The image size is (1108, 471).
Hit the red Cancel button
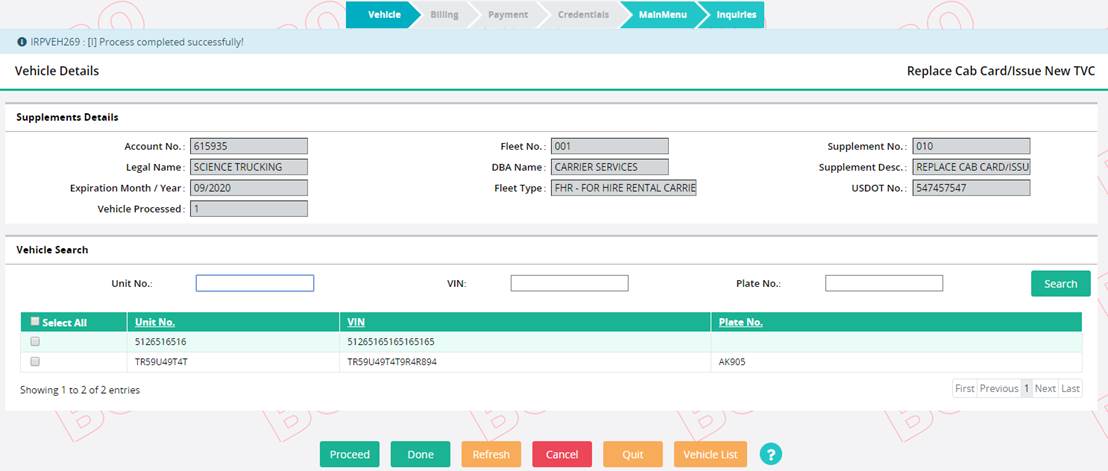(562, 454)
